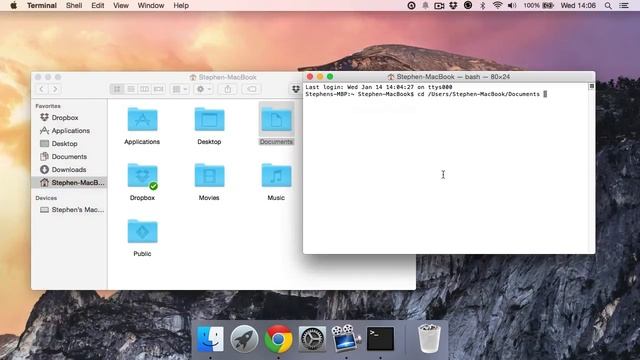Switch Finder to list view

[x=131, y=89]
